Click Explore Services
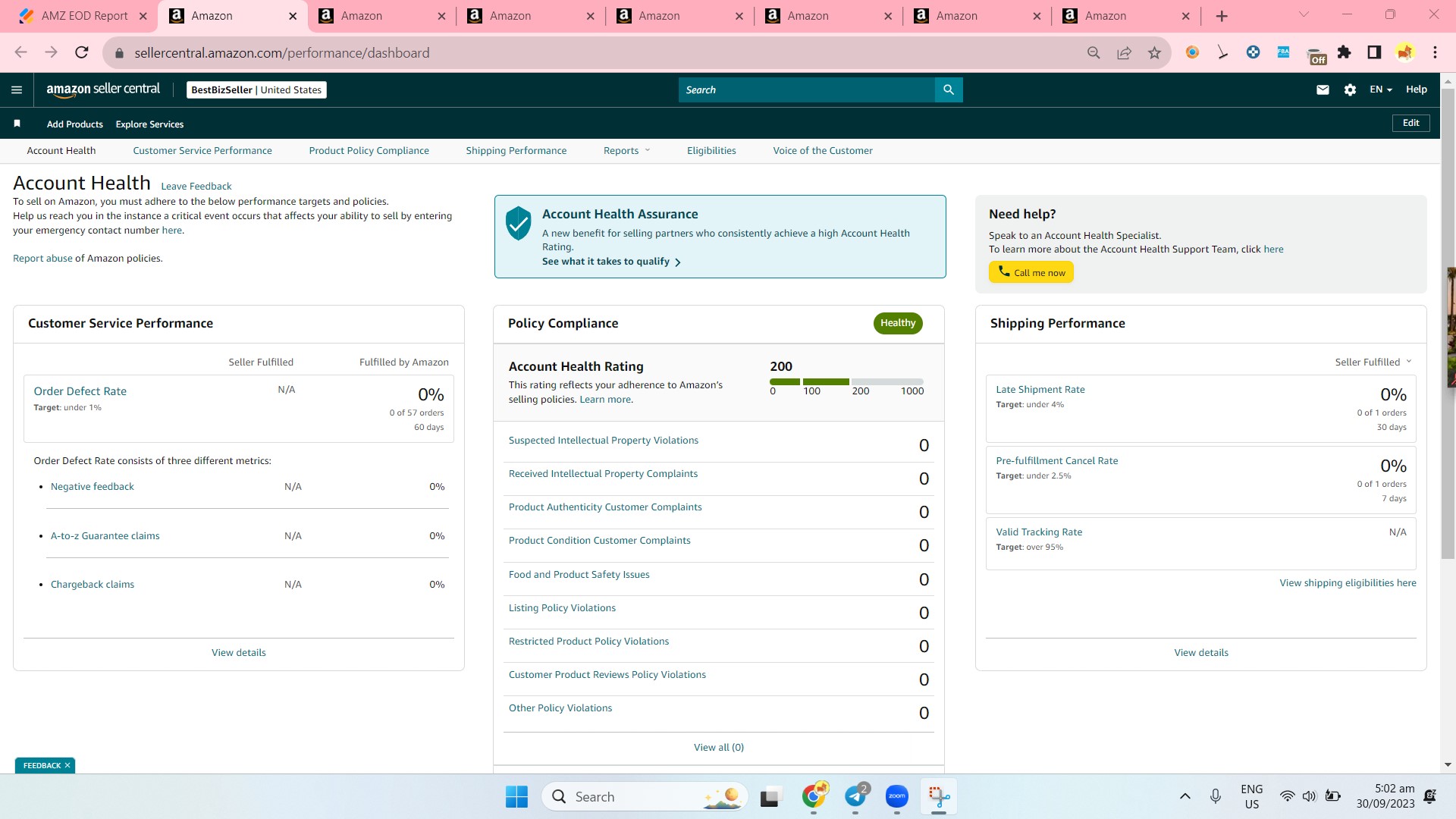This screenshot has width=1456, height=819. point(149,124)
